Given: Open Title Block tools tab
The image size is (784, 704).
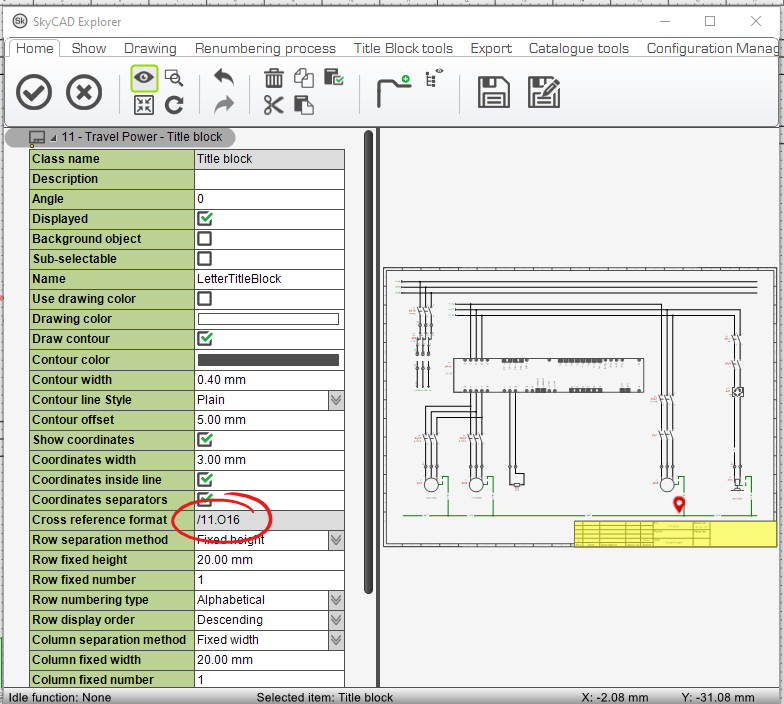Looking at the screenshot, I should (x=403, y=48).
